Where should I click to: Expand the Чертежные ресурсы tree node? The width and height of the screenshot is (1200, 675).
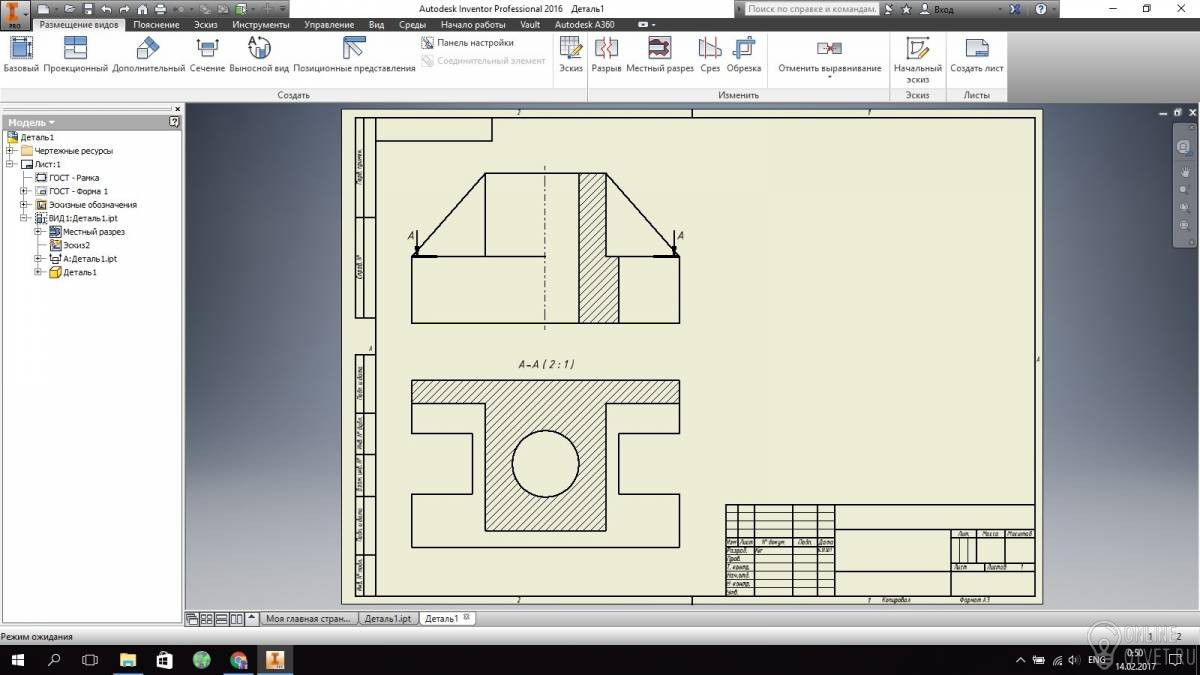coord(11,151)
